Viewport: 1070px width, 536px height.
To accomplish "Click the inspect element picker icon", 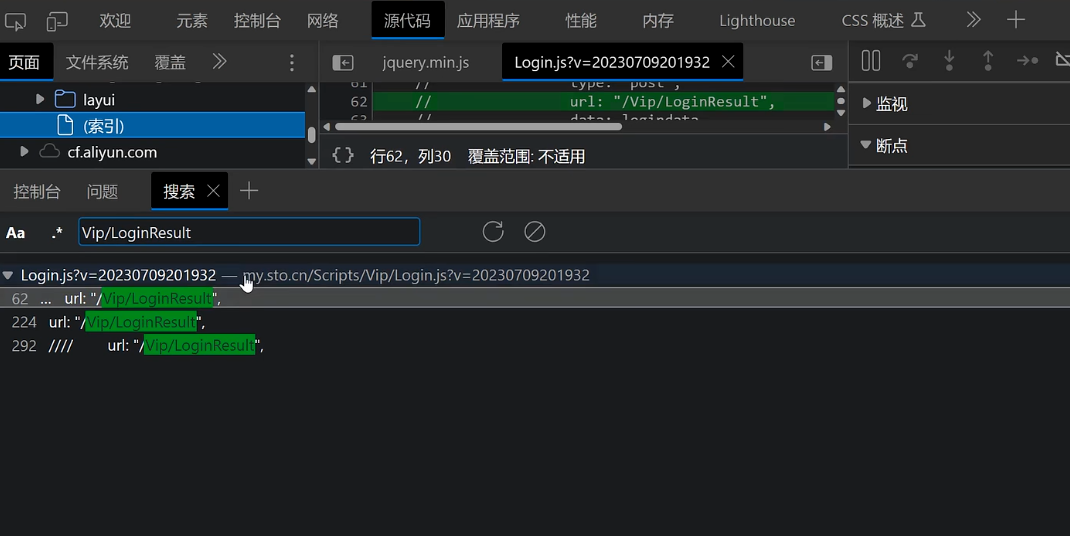I will (18, 20).
